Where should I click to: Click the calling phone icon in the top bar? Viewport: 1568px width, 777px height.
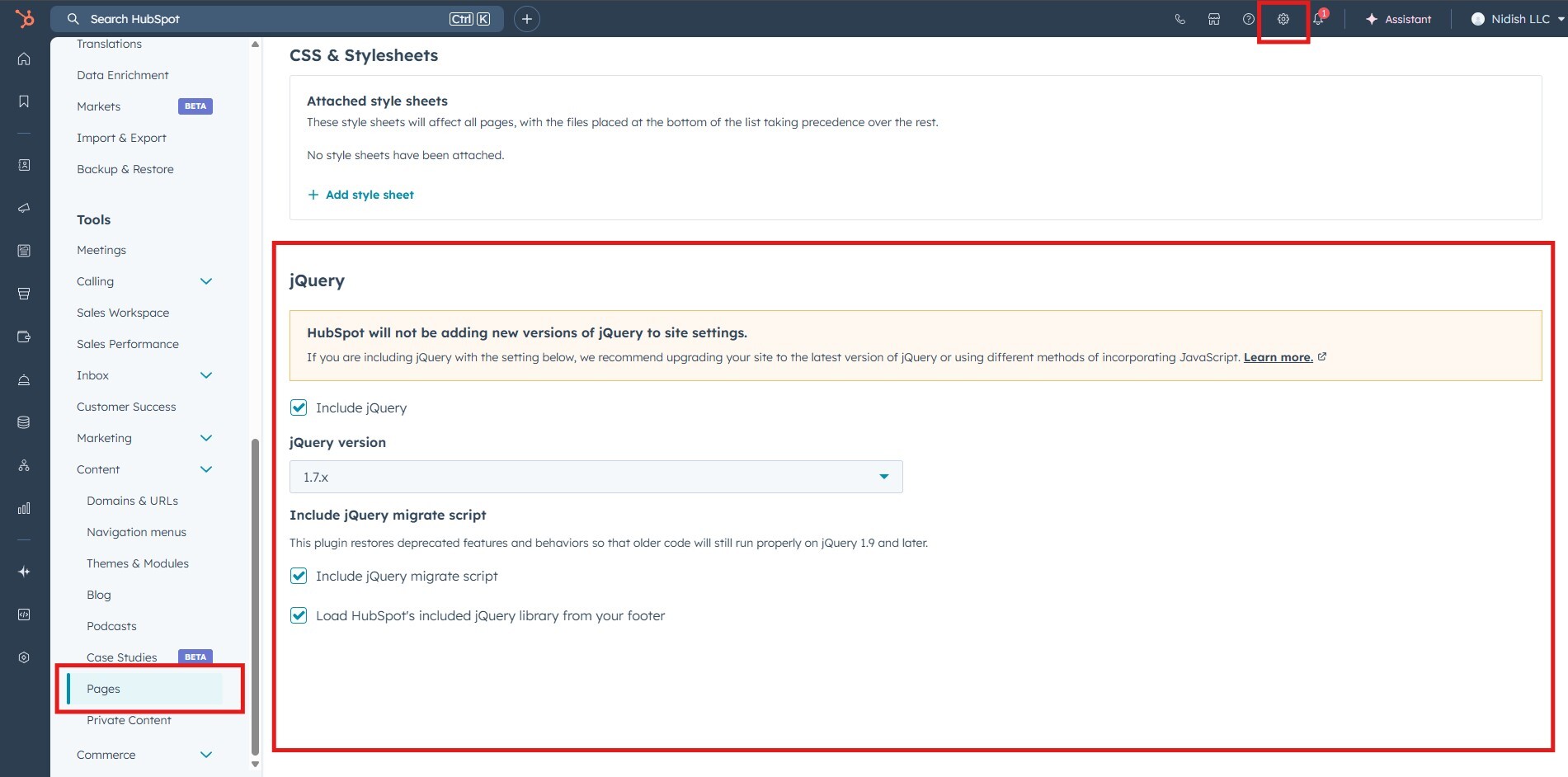[x=1180, y=18]
